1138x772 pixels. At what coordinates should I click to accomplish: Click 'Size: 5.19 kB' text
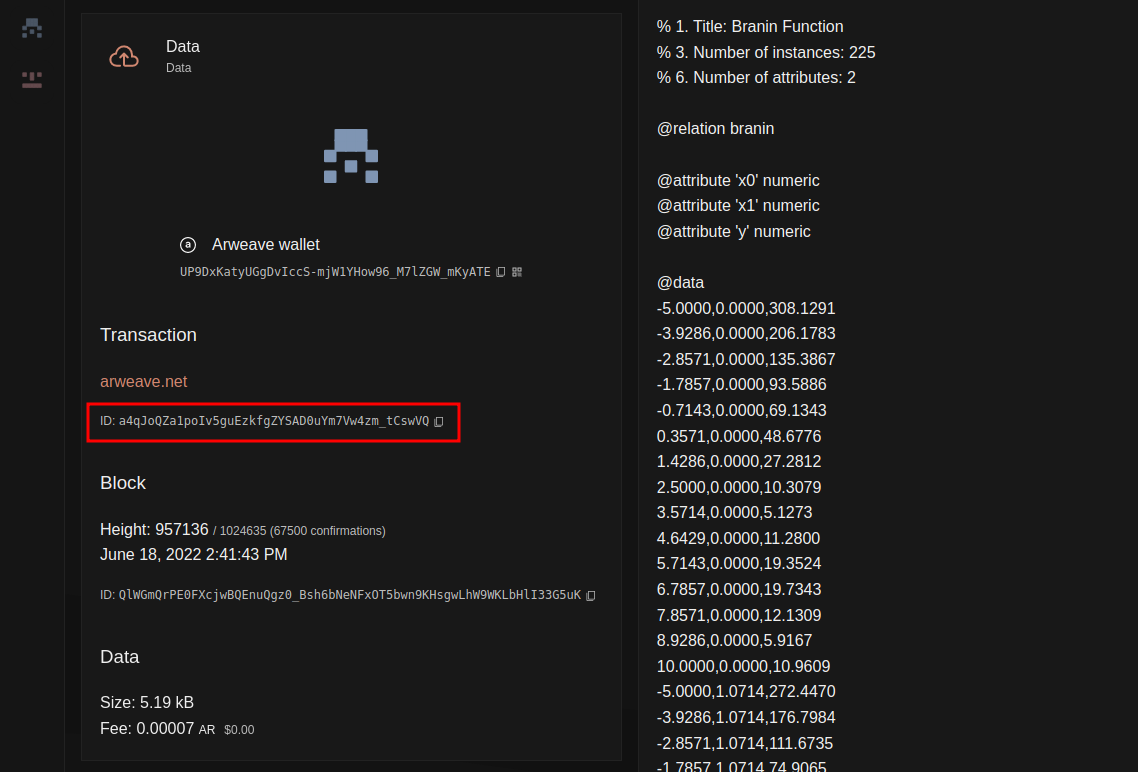[147, 702]
